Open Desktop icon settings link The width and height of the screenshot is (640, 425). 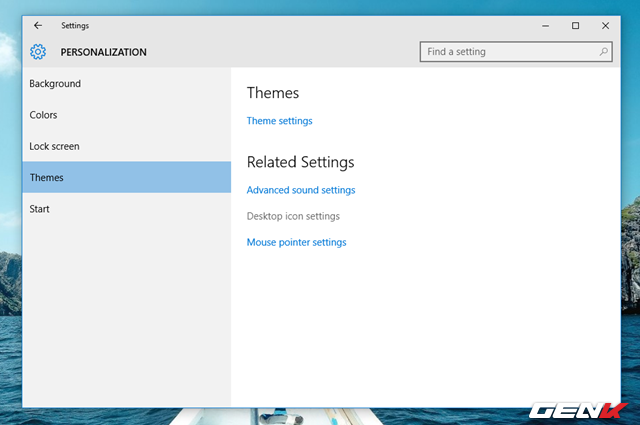coord(293,216)
